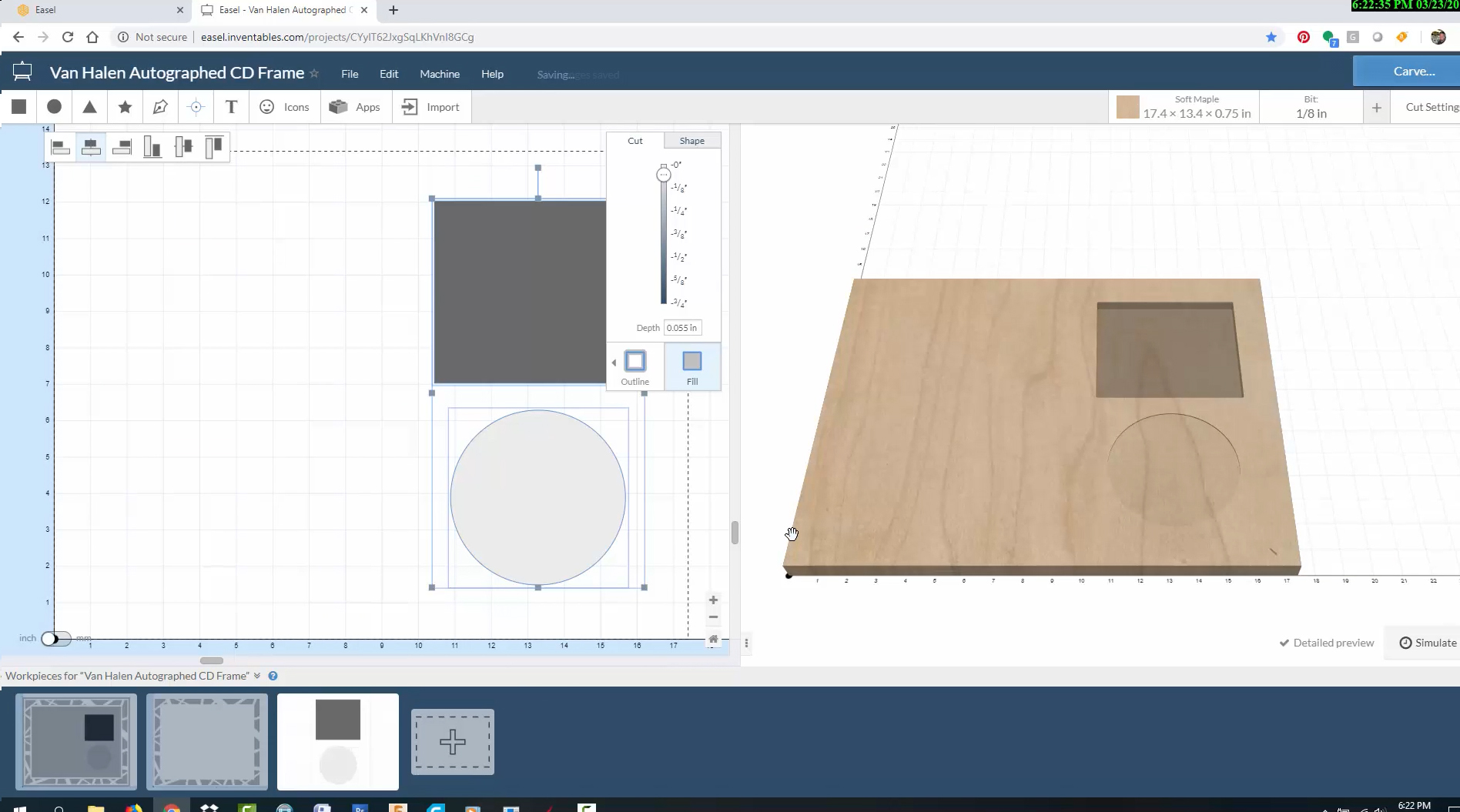
Task: Open the Icons library
Action: [284, 107]
